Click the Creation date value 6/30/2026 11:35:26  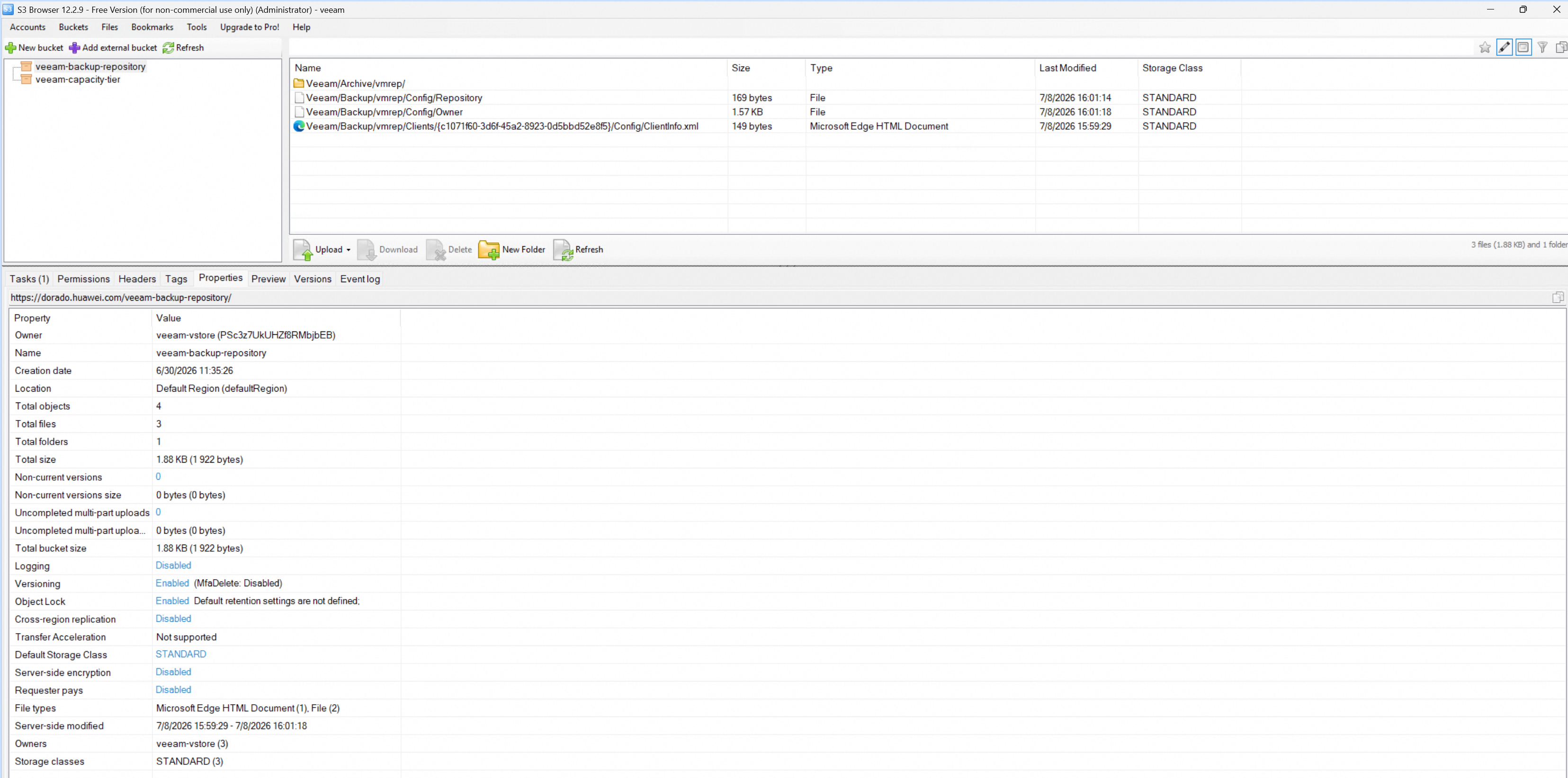coord(195,371)
